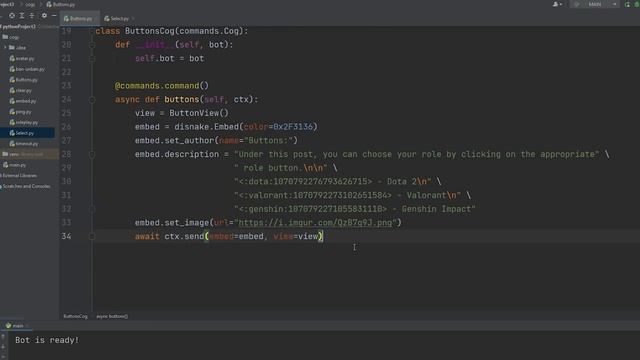
Task: Toggle code fold marker on line 34
Action: (x=92, y=236)
